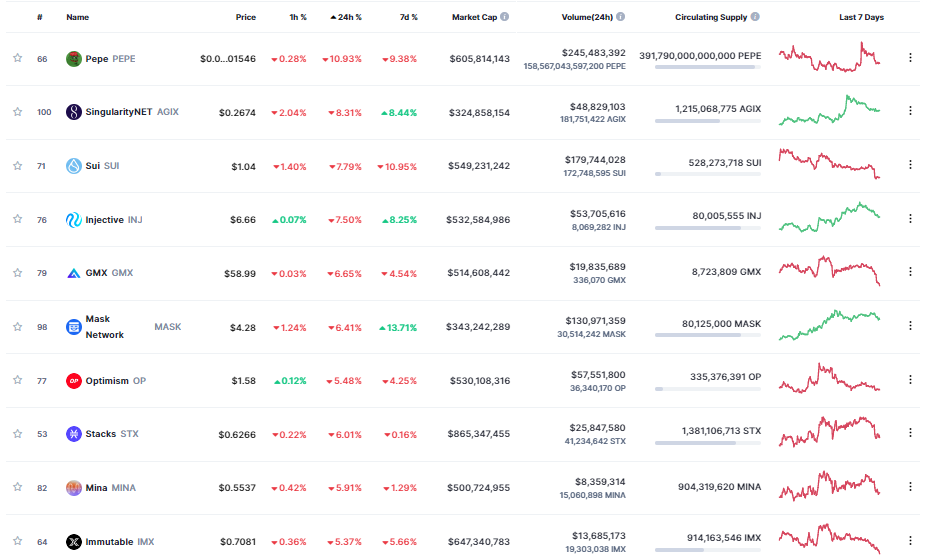The image size is (934, 556).
Task: Open Injective last 7 days sparkline
Action: tap(829, 218)
